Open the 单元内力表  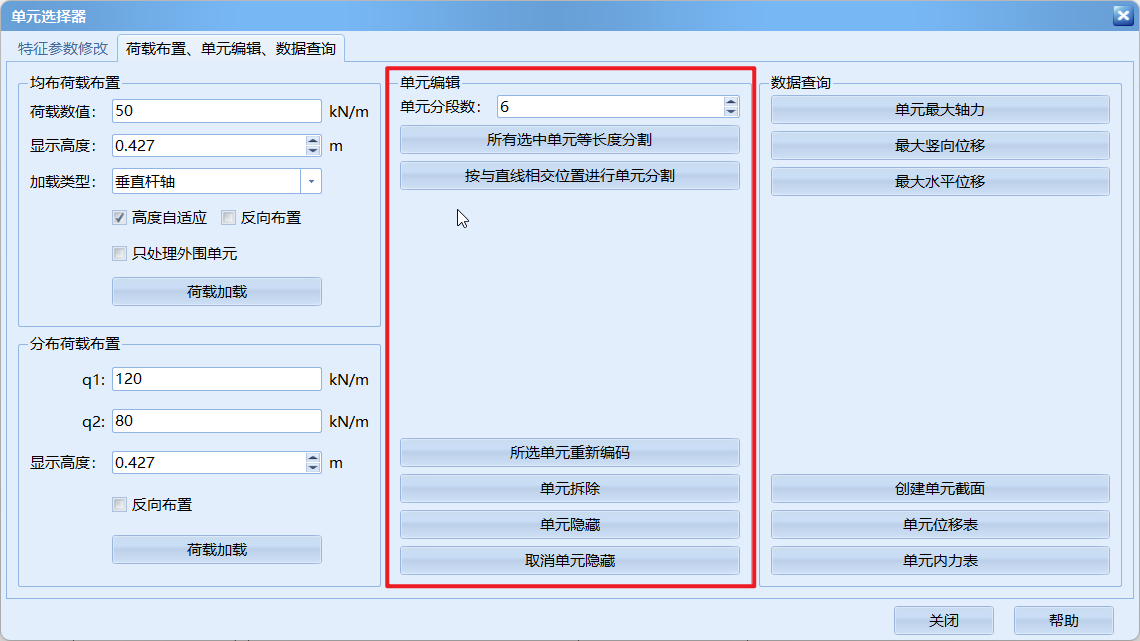coord(939,561)
